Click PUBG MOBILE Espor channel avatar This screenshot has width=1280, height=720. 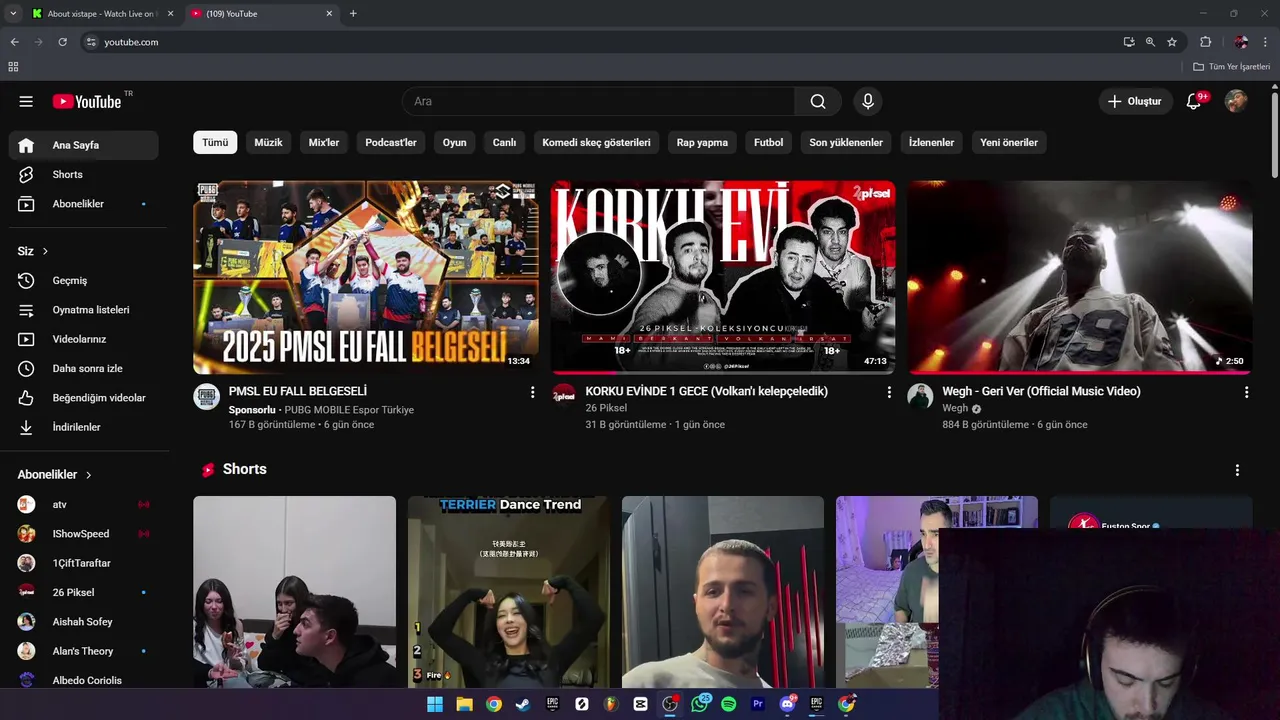tap(206, 396)
